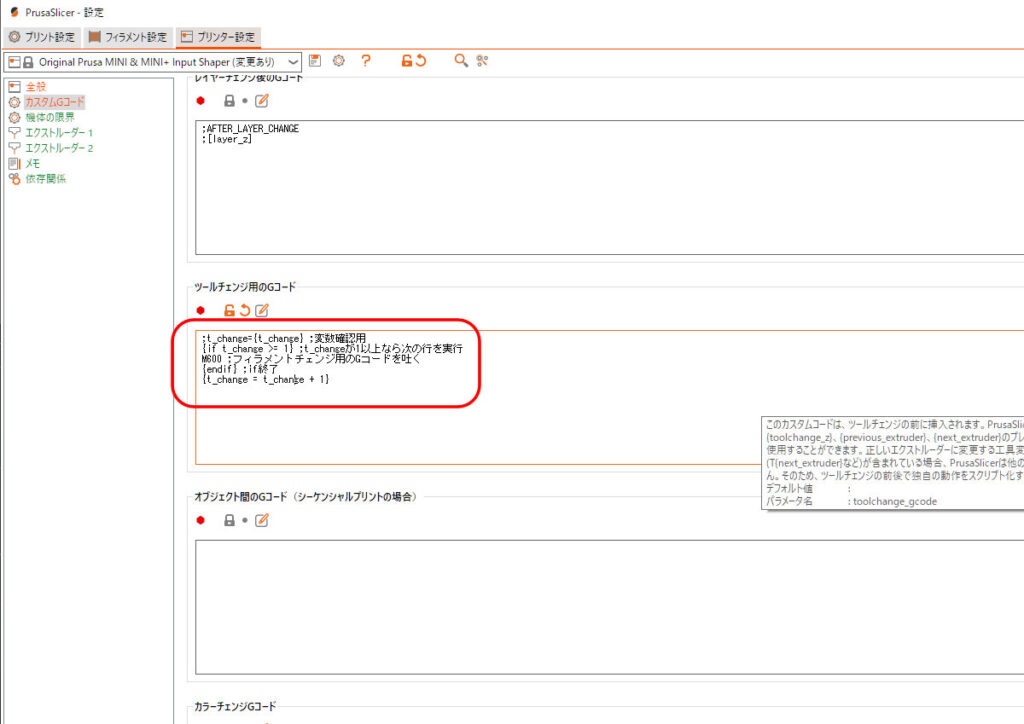Click the {endif} ;if終了 line
This screenshot has height=724, width=1024.
pos(240,369)
